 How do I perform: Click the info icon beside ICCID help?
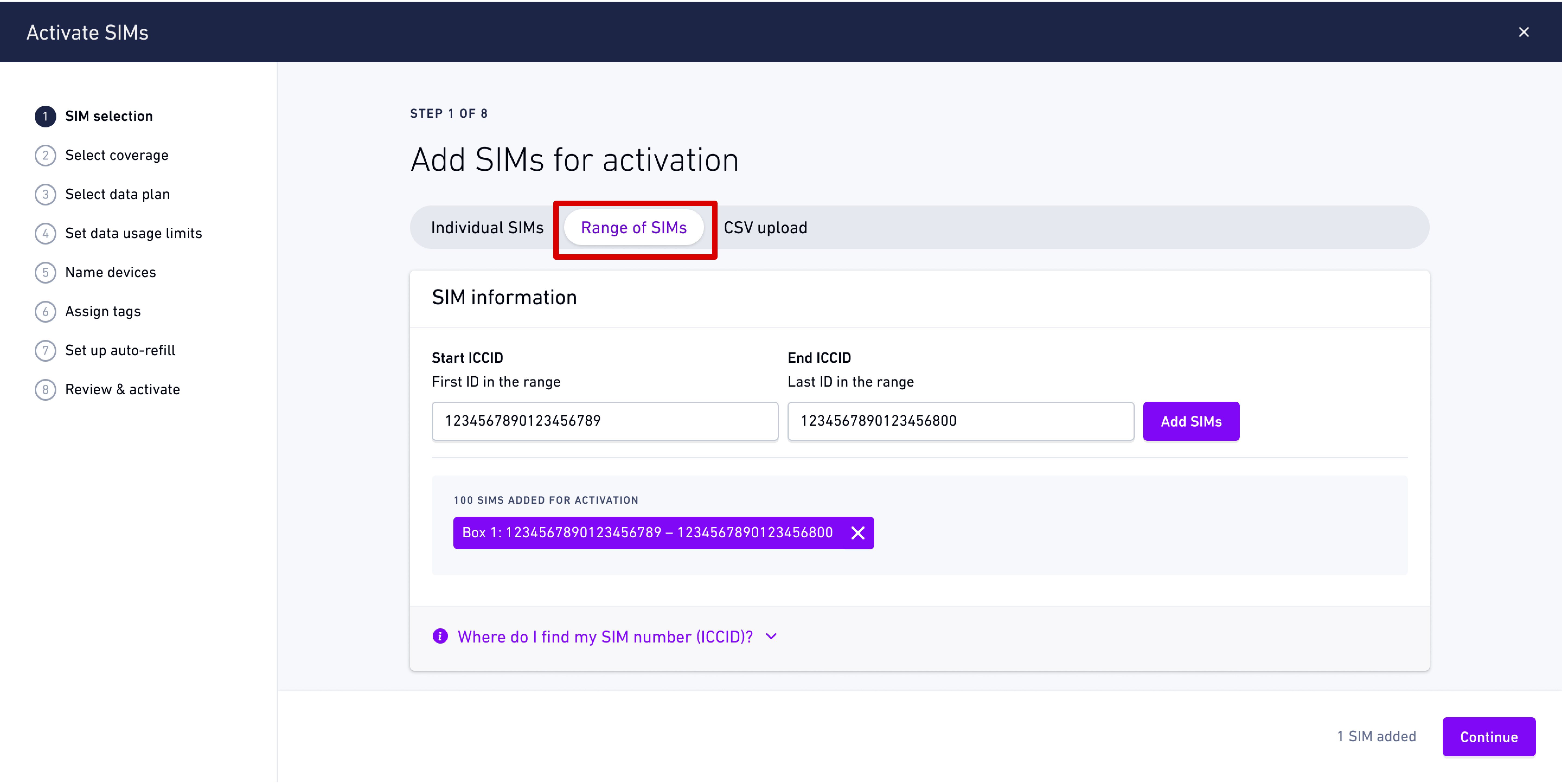[x=440, y=636]
